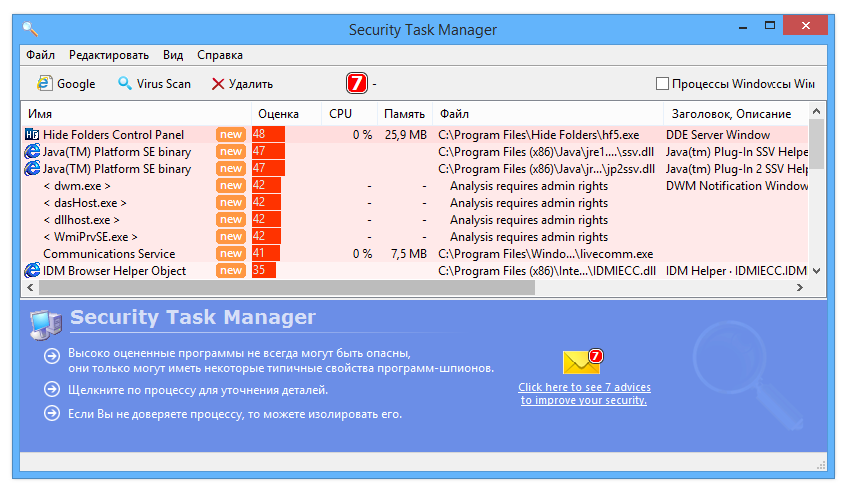The width and height of the screenshot is (848, 490).
Task: Click the horizontal scrollbar right arrow
Action: [x=800, y=288]
